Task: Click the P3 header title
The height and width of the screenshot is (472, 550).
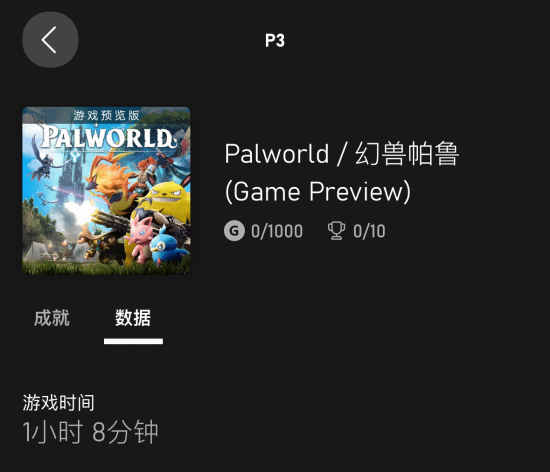Action: (x=275, y=40)
